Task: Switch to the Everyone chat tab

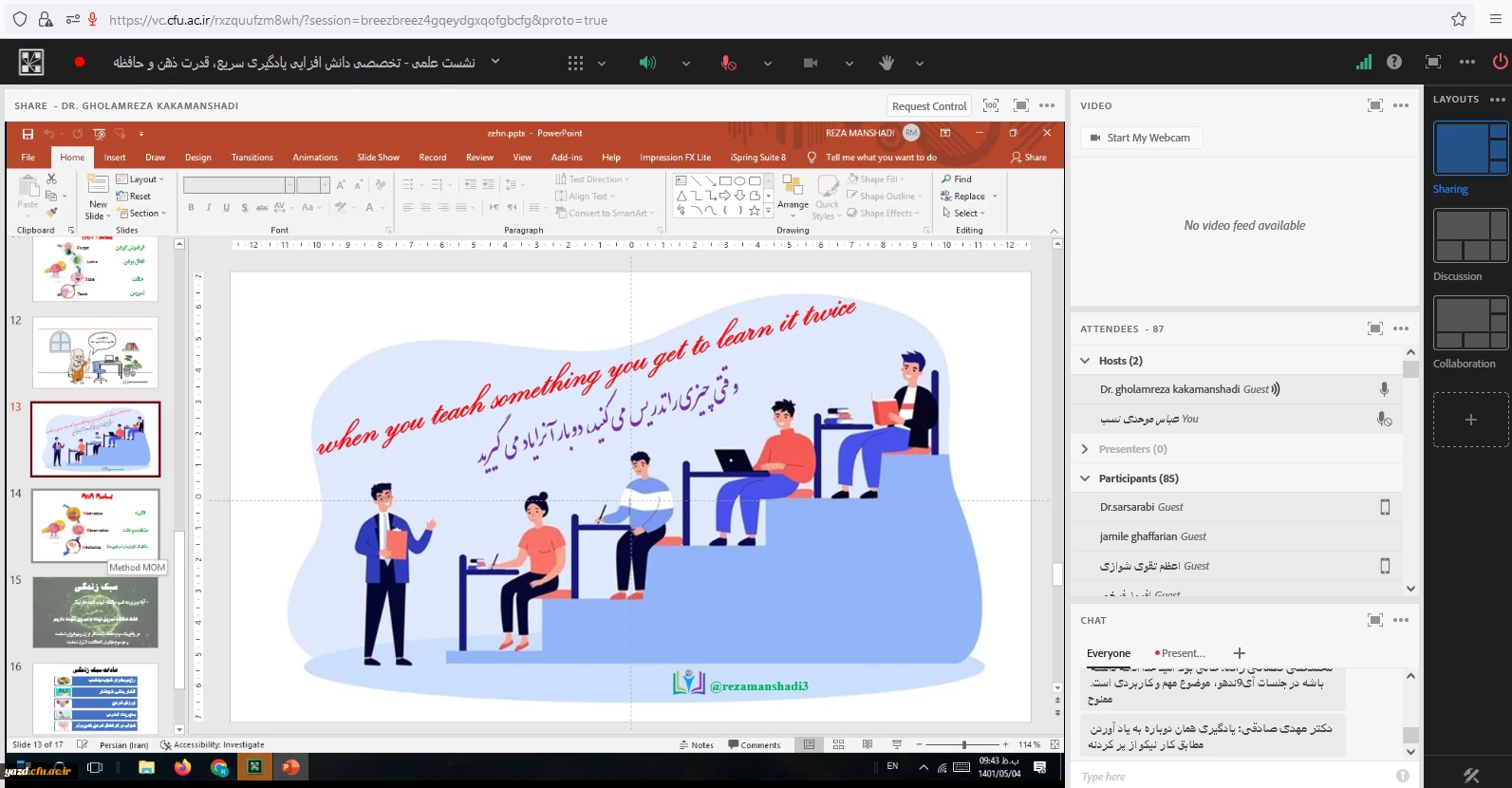Action: (1108, 653)
